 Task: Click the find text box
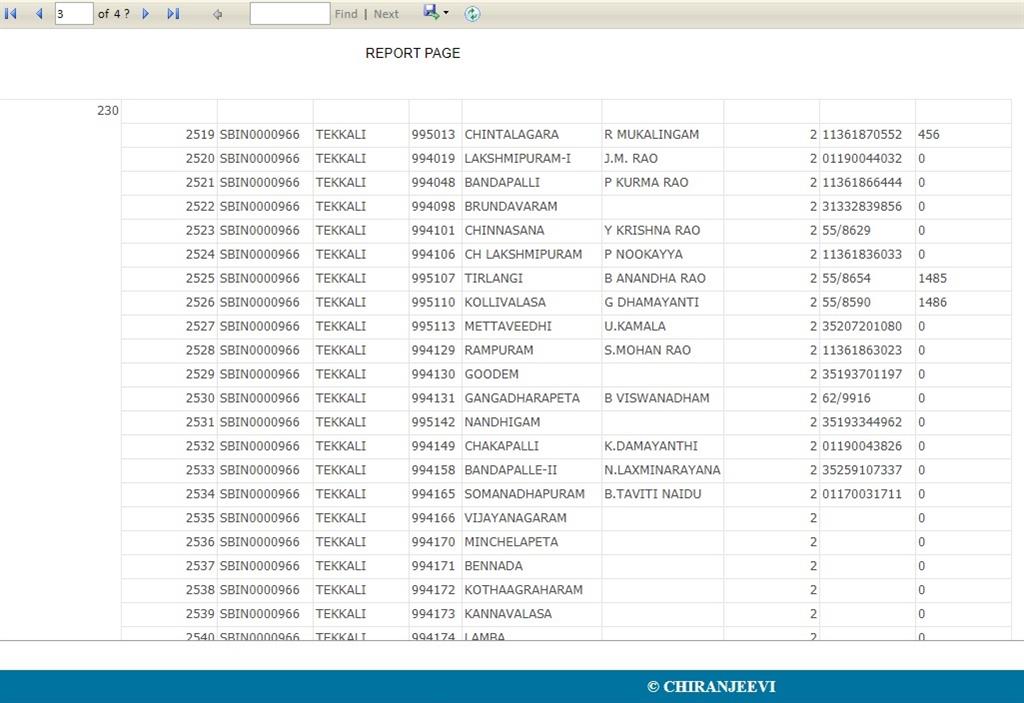click(x=289, y=13)
